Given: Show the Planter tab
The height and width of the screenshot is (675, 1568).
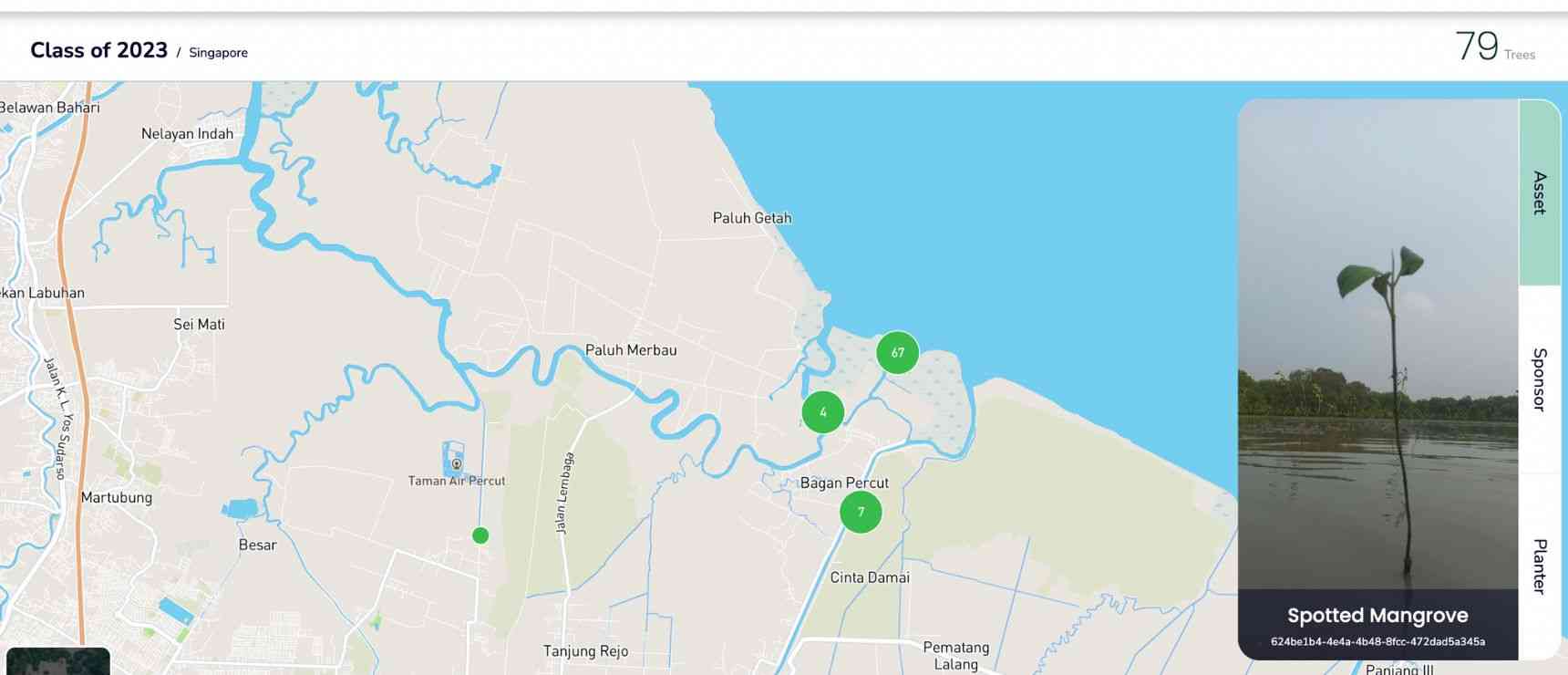Looking at the screenshot, I should coord(1539,566).
